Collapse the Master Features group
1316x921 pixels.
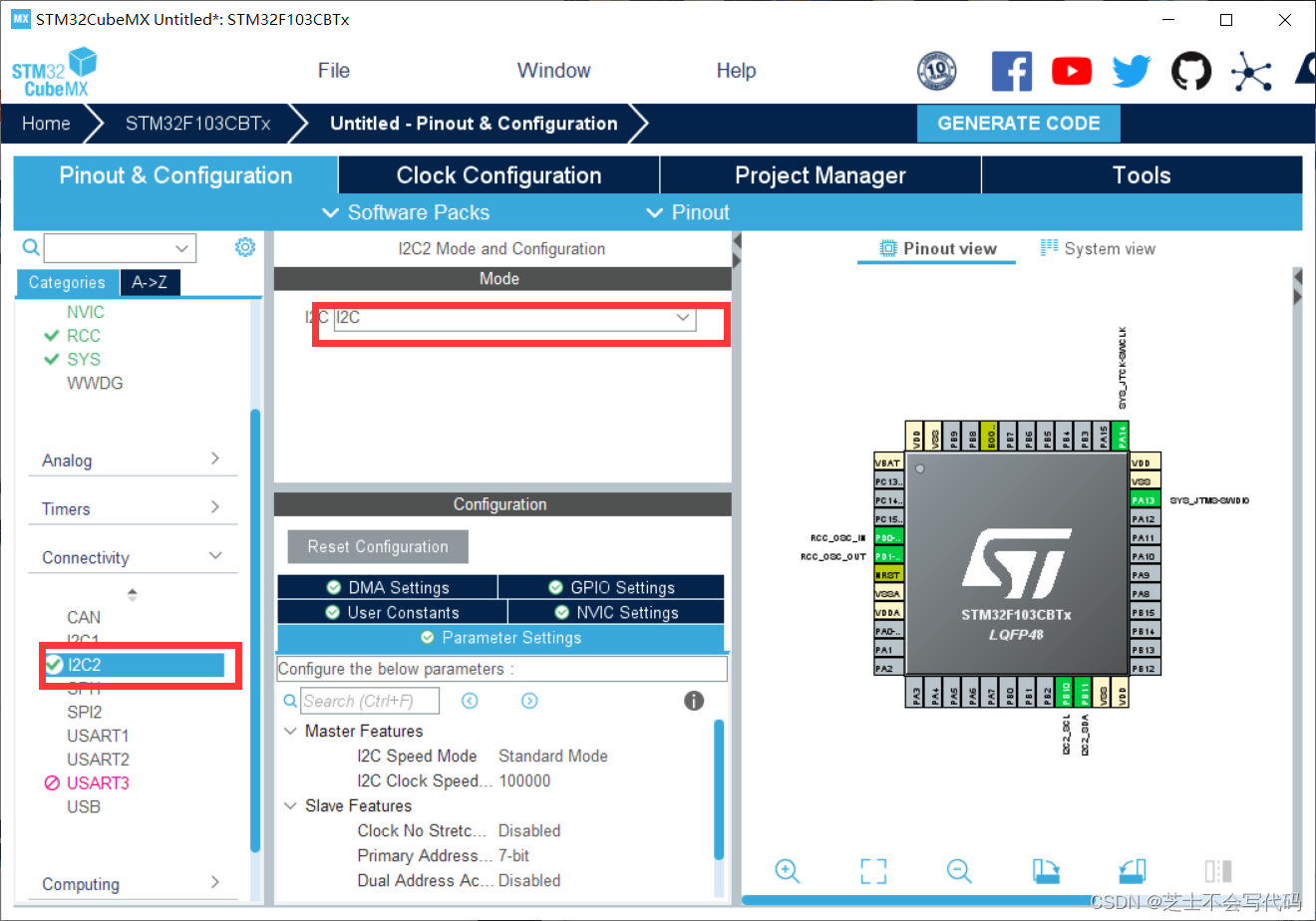[x=290, y=732]
